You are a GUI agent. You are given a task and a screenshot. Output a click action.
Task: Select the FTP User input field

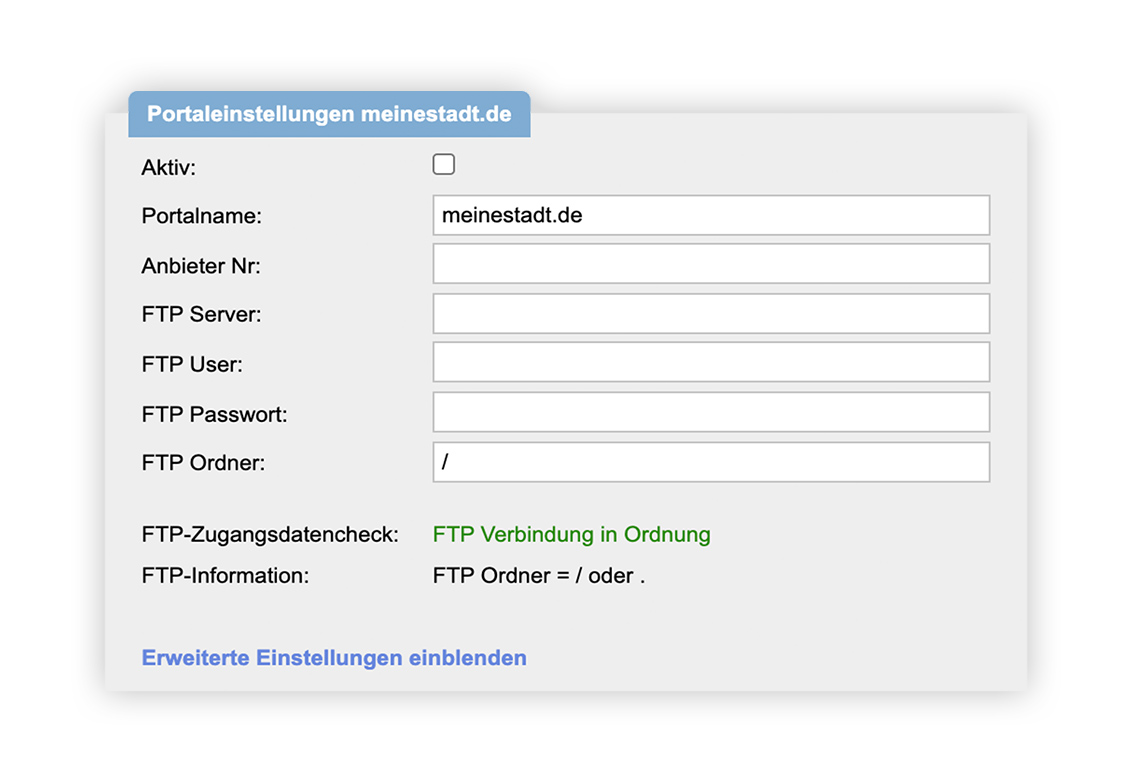click(x=711, y=361)
